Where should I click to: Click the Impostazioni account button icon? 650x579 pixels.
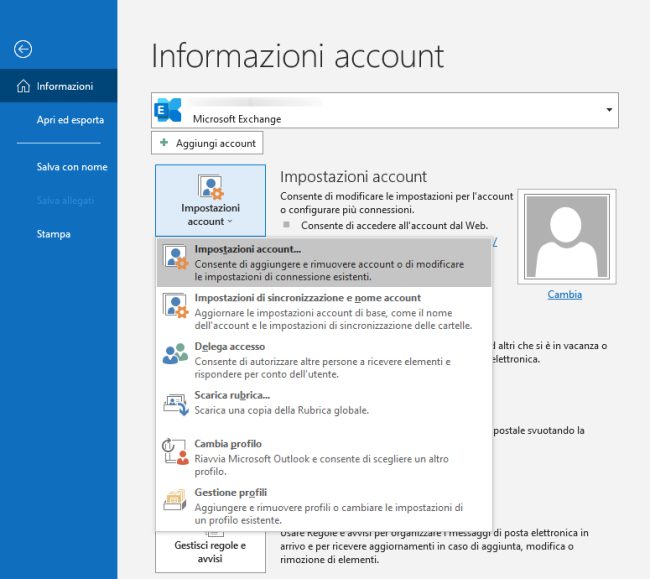click(211, 187)
